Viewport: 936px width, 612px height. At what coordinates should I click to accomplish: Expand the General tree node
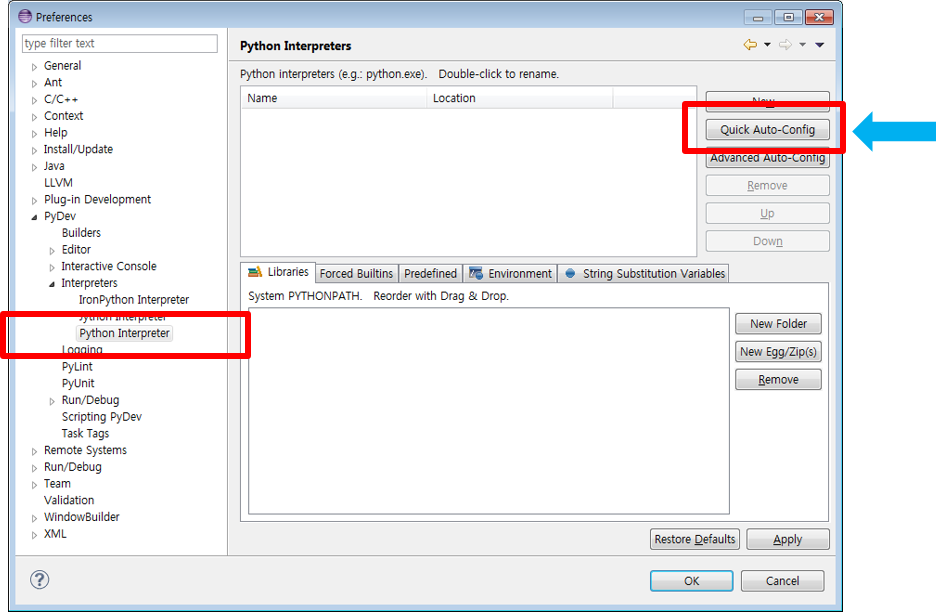[35, 66]
